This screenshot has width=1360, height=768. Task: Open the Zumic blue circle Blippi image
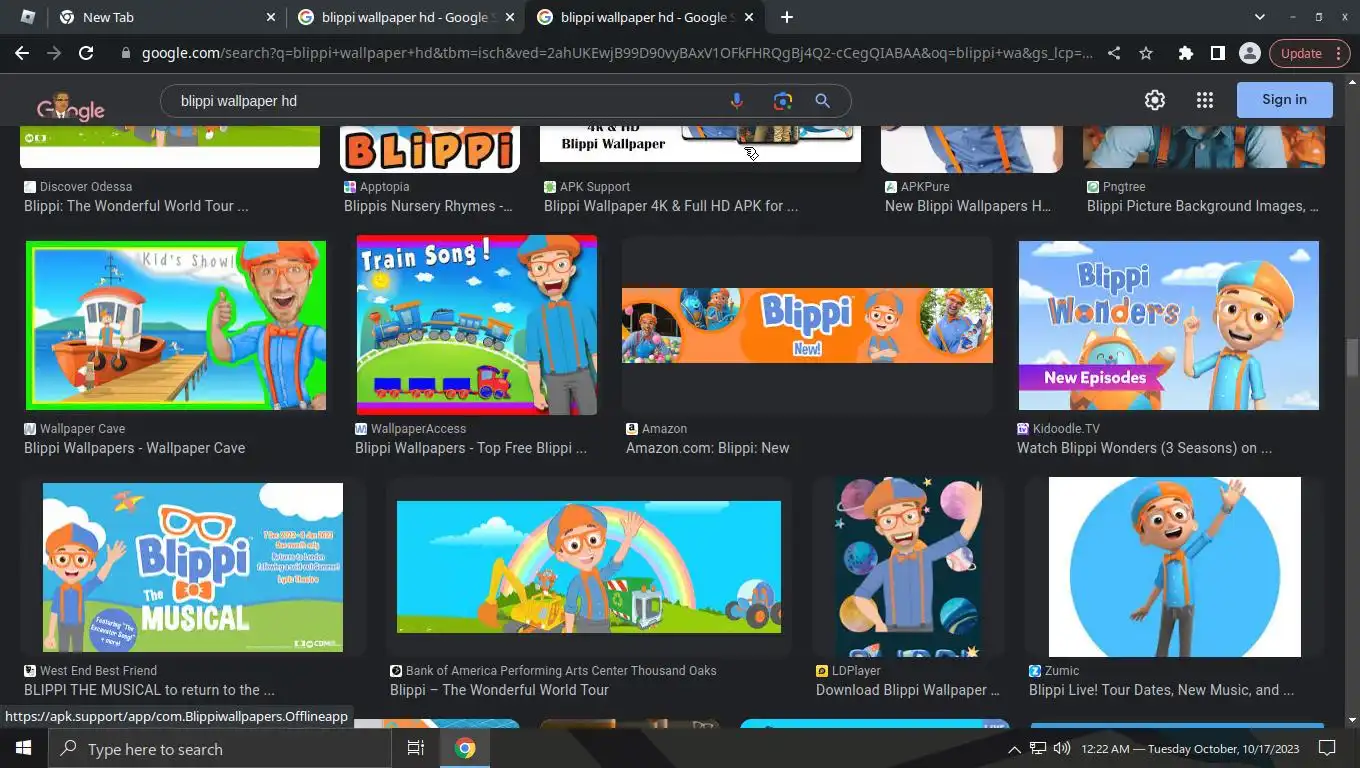[1175, 567]
